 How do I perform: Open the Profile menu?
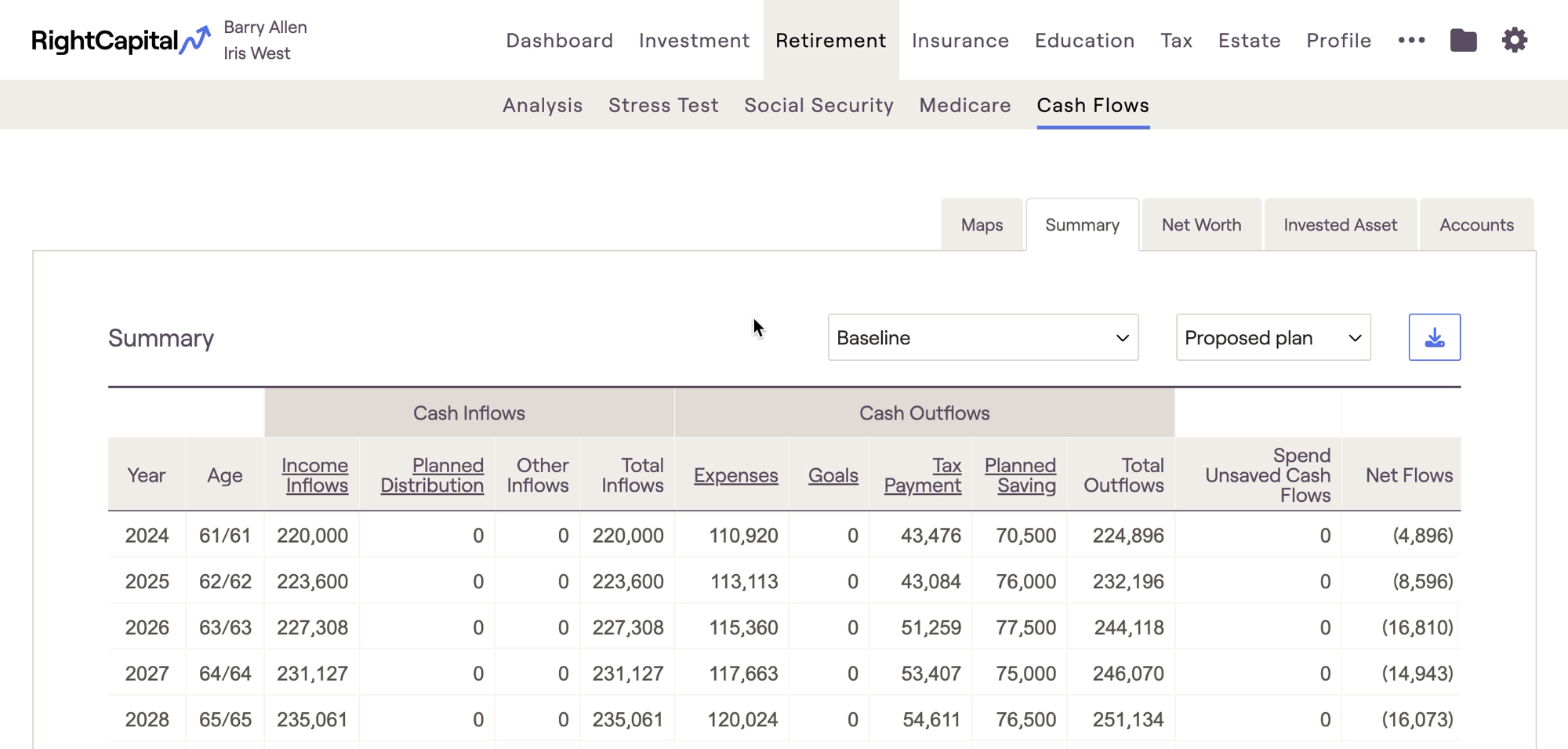click(x=1339, y=40)
